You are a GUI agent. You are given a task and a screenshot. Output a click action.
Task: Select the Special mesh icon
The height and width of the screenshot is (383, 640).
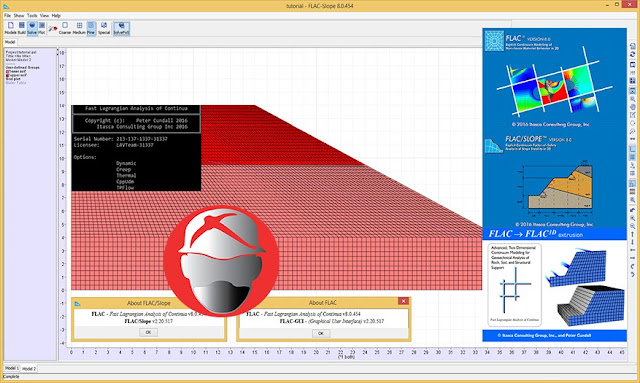point(104,28)
